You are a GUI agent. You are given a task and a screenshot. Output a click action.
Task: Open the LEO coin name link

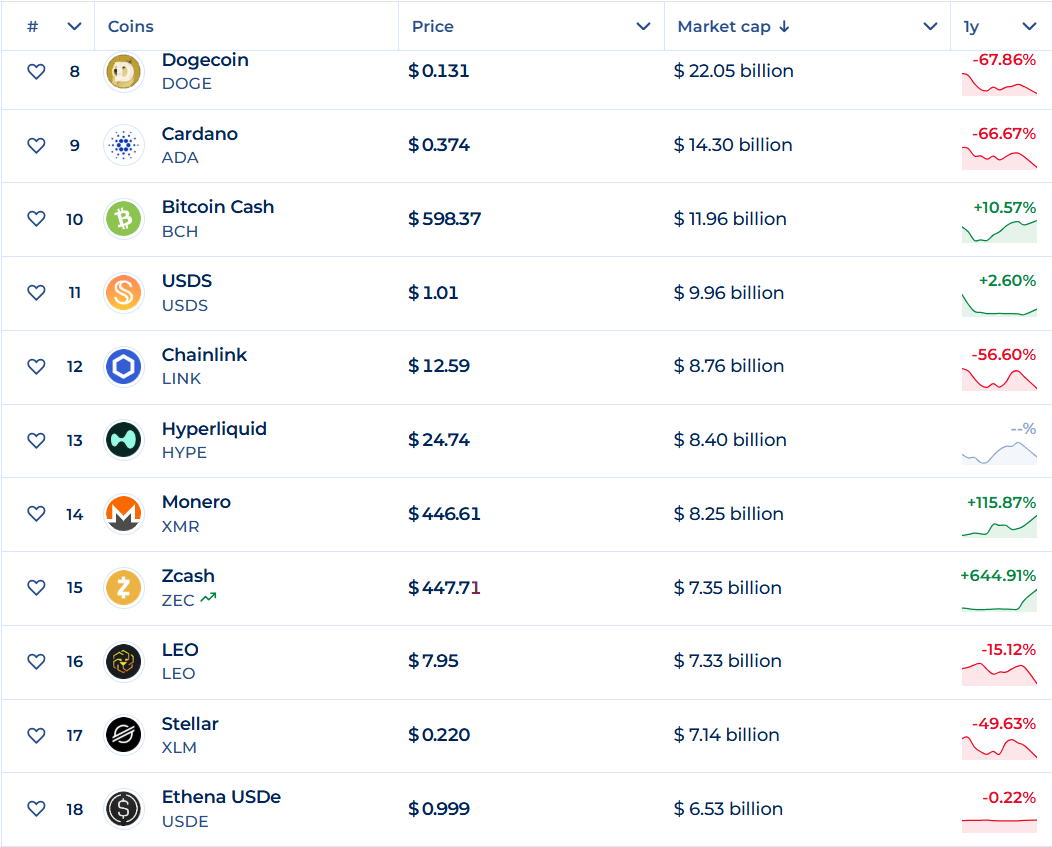(x=180, y=650)
